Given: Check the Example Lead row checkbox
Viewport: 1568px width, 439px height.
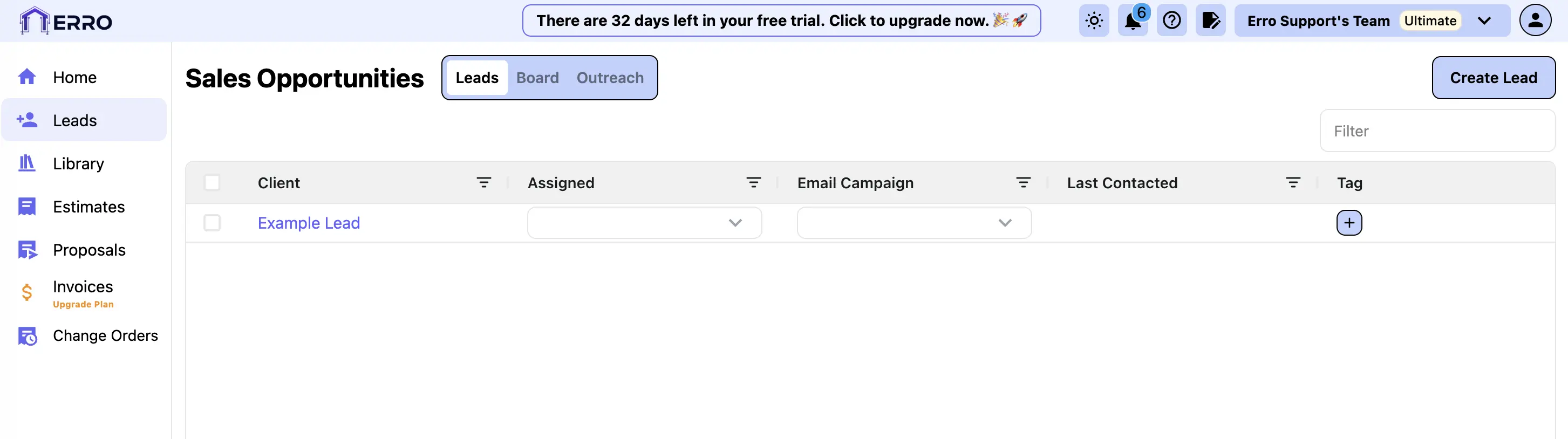Looking at the screenshot, I should pyautogui.click(x=212, y=223).
